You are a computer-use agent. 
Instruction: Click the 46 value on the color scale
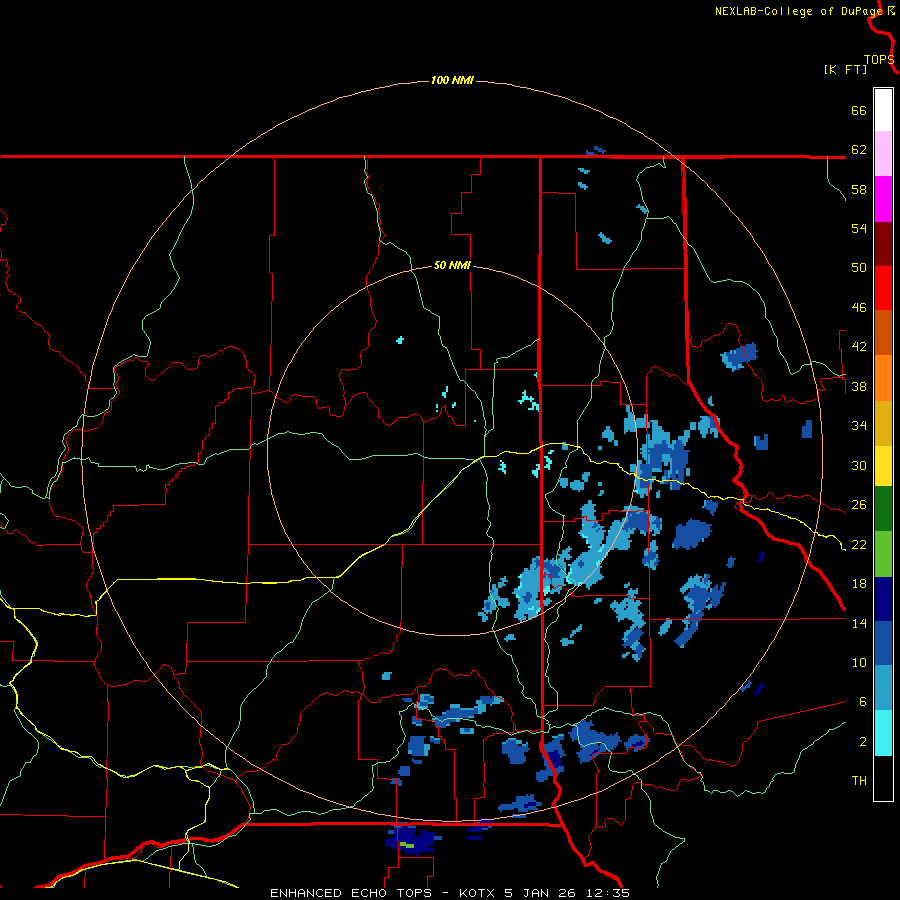tap(859, 308)
